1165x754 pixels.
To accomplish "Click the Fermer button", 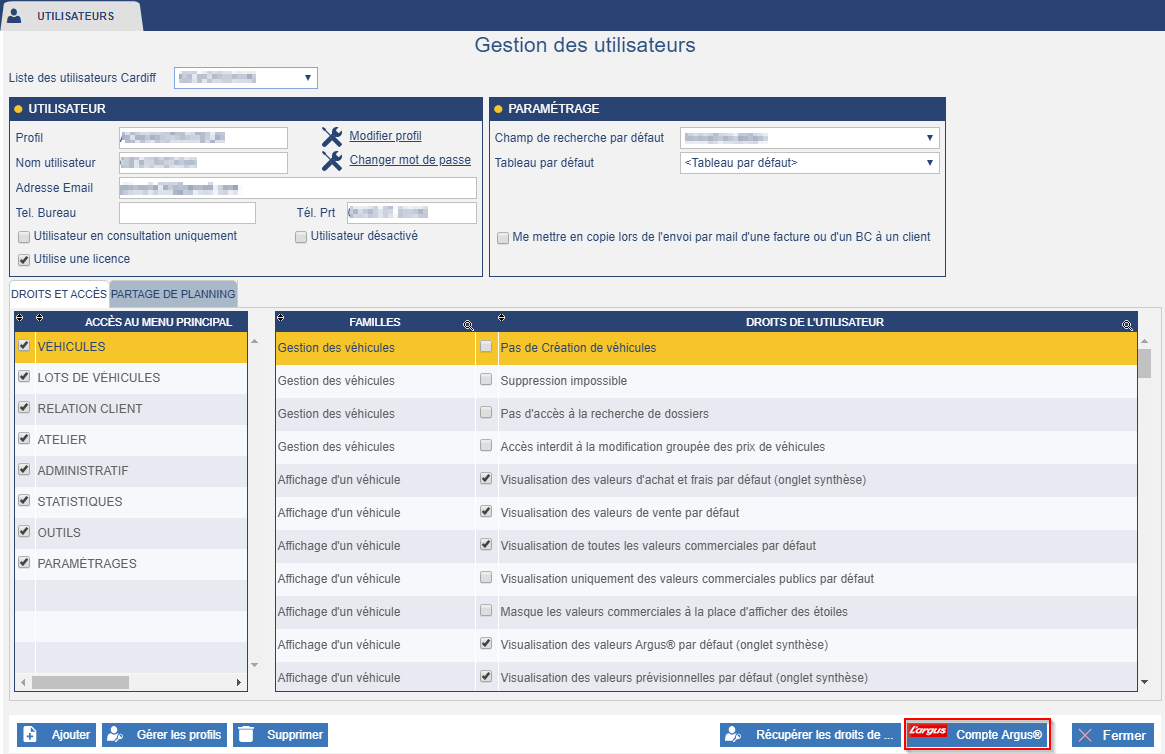I will [1113, 735].
